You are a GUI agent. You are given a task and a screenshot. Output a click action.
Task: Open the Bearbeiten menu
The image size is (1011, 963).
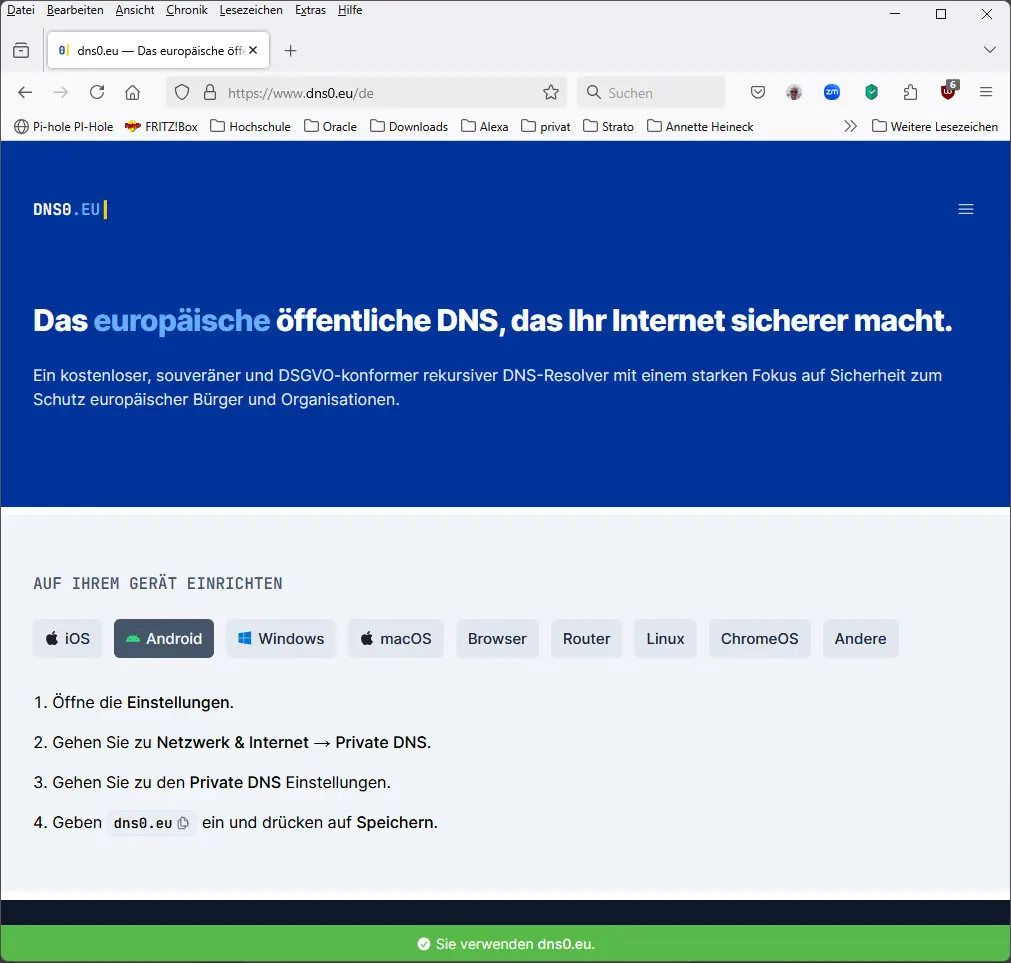[x=75, y=10]
